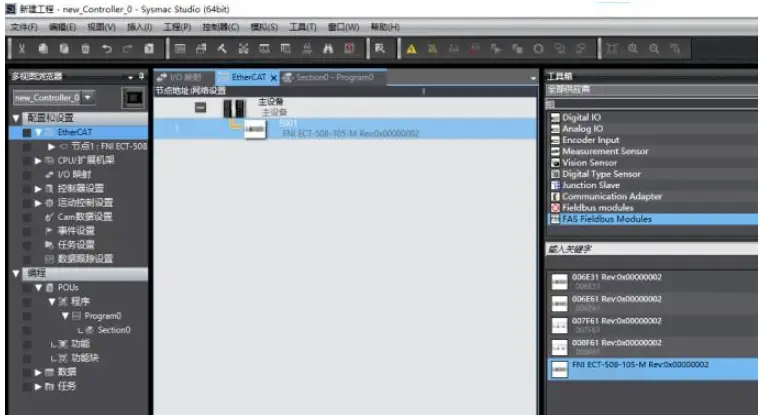Viewport: 770px width, 419px height.
Task: Close the EtherCAT tab
Action: click(x=274, y=78)
